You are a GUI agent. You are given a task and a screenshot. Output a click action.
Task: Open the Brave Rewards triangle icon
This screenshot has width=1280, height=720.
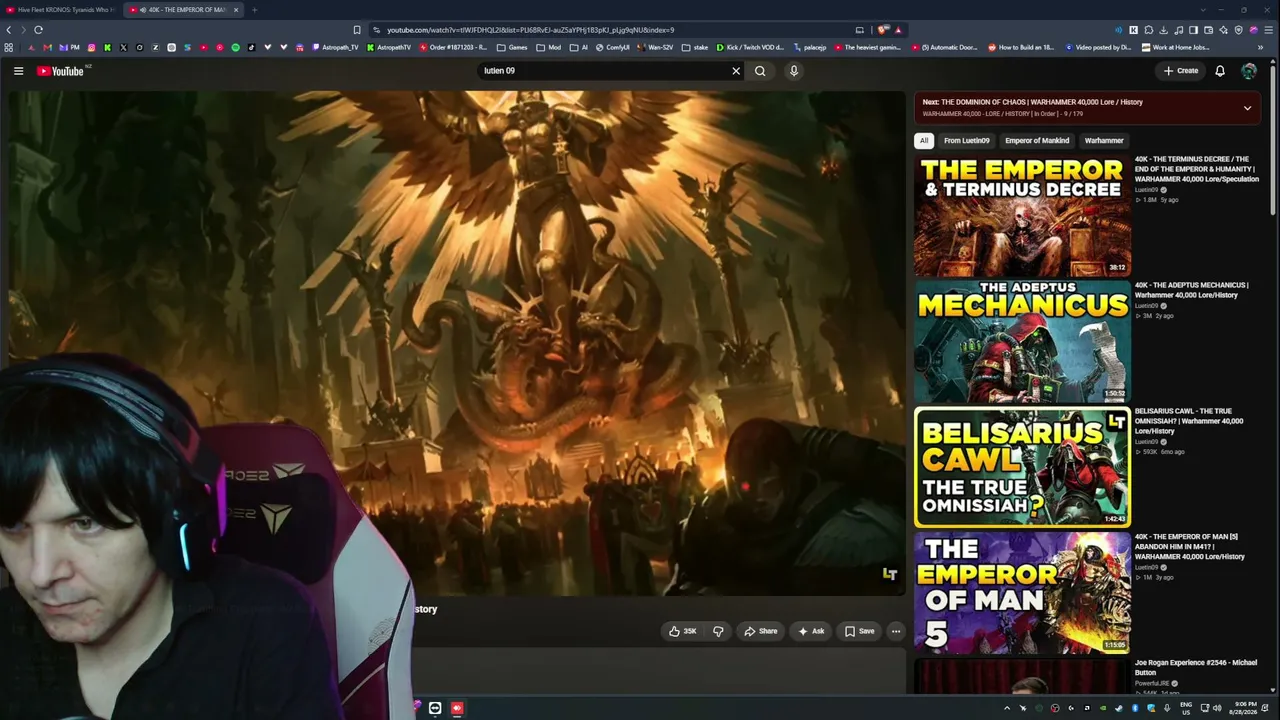click(x=898, y=30)
